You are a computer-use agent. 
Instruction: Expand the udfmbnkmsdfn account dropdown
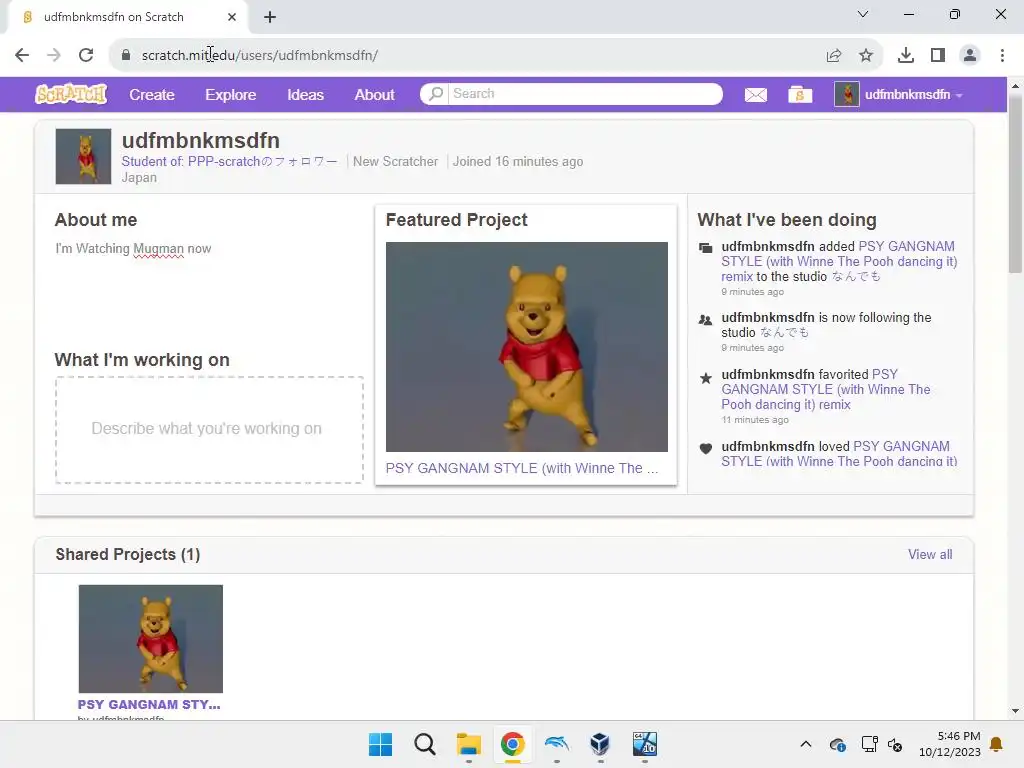pos(959,95)
